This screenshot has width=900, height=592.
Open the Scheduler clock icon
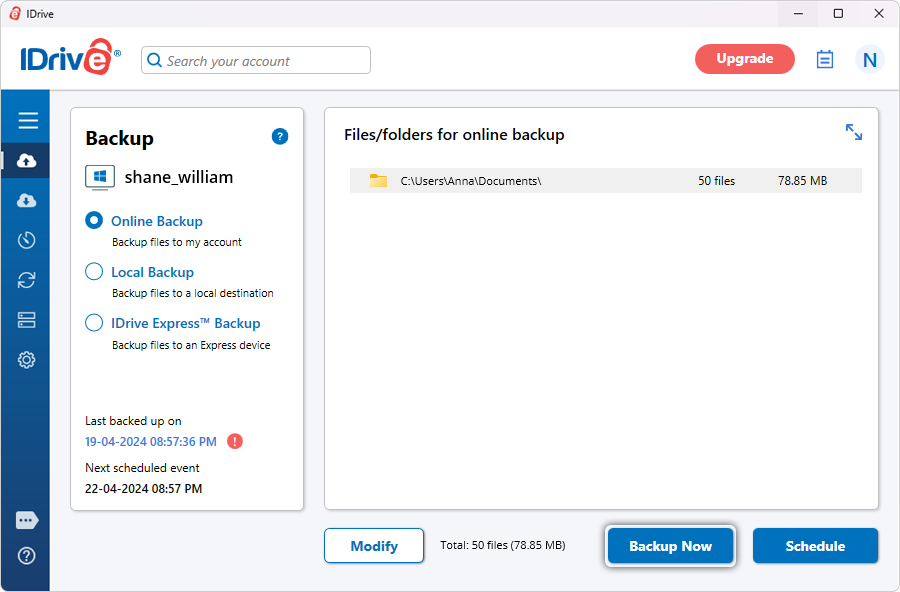[27, 240]
